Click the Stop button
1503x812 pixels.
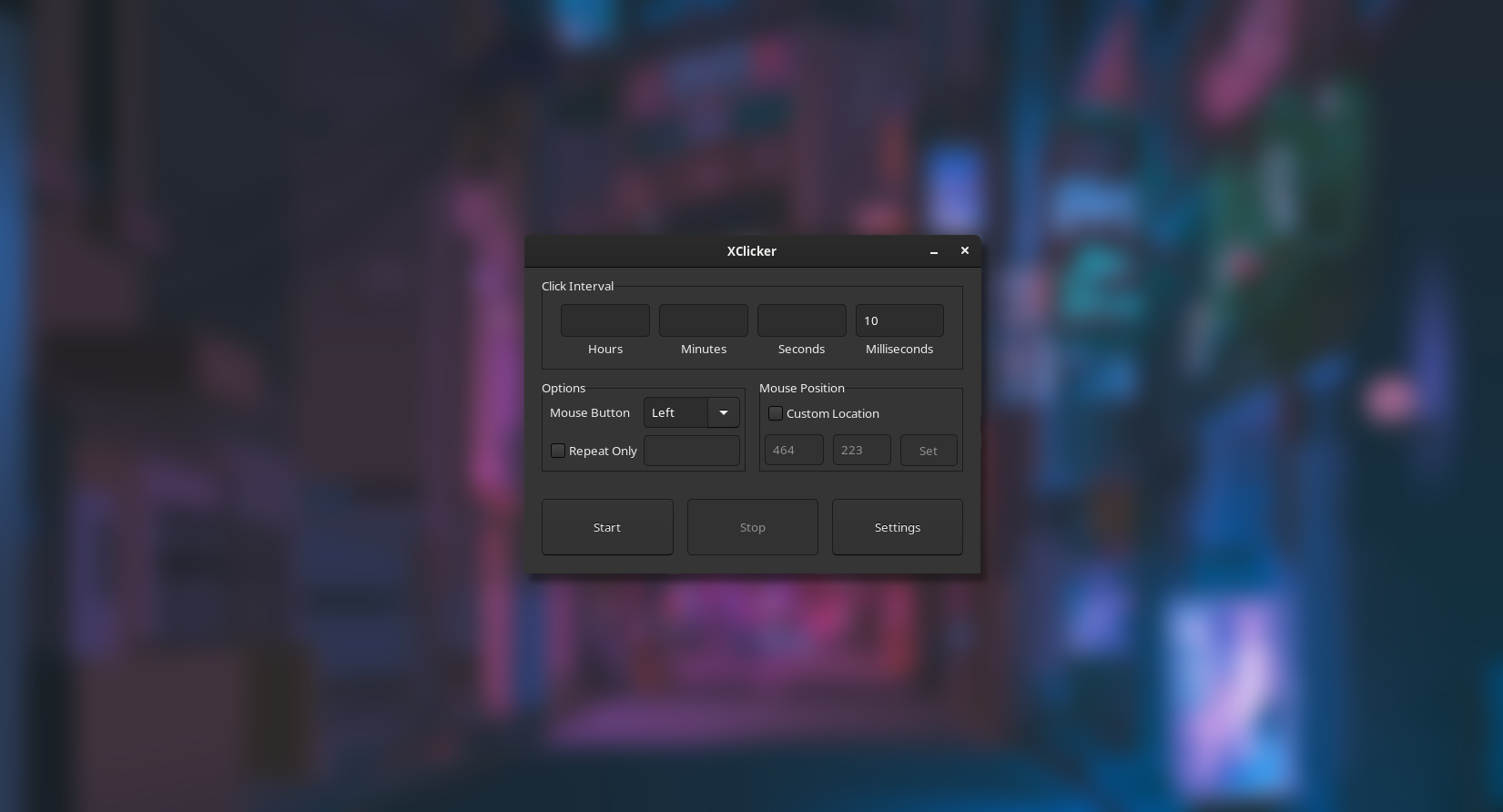(753, 527)
